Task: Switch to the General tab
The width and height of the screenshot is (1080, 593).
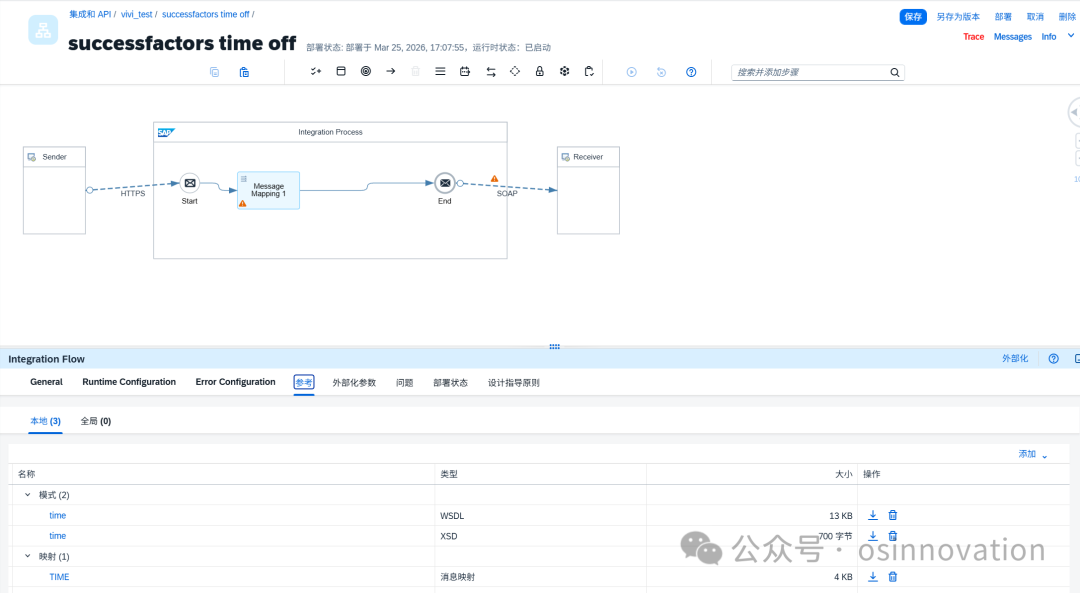Action: click(46, 382)
